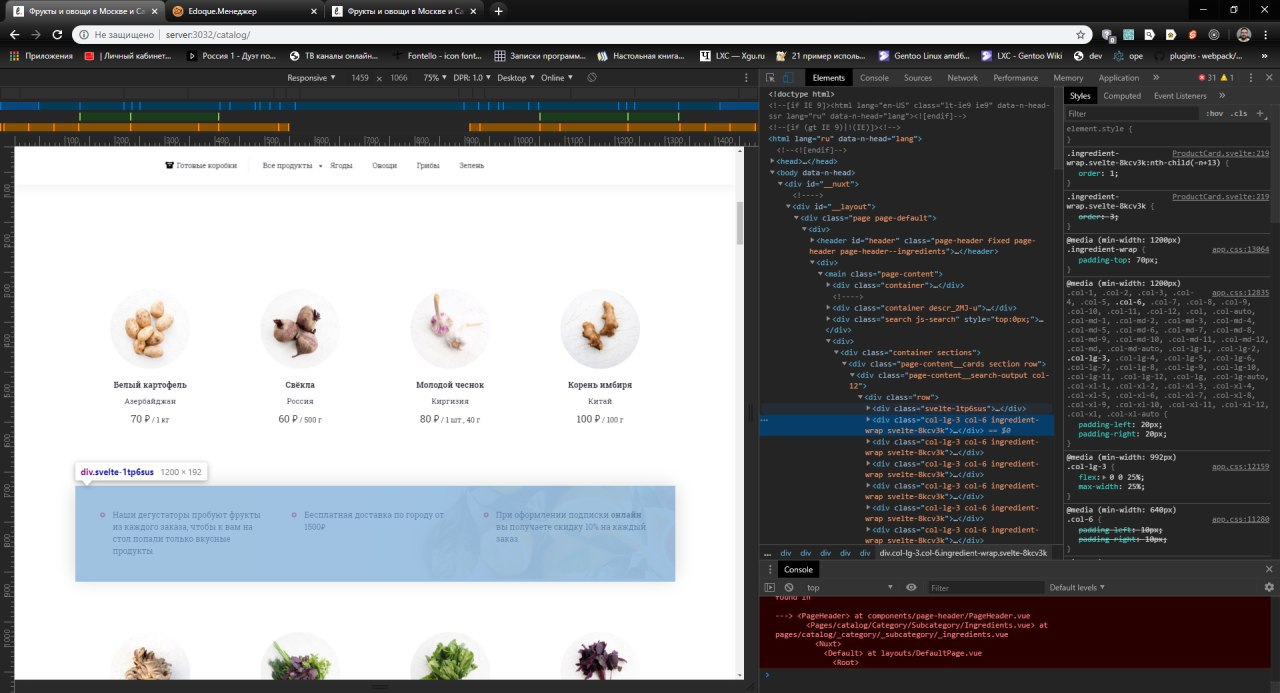Switch to the Sources tab
The width and height of the screenshot is (1280, 693).
click(918, 78)
